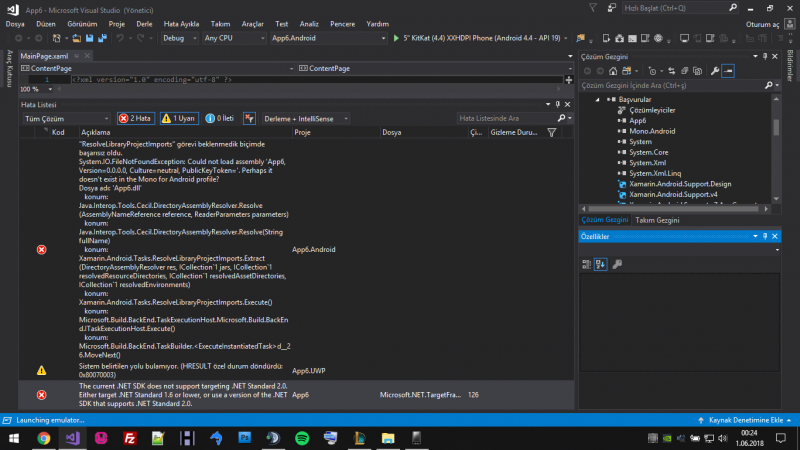Open the Hata Ayıkla menu
Image resolution: width=800 pixels, height=450 pixels.
pyautogui.click(x=181, y=24)
